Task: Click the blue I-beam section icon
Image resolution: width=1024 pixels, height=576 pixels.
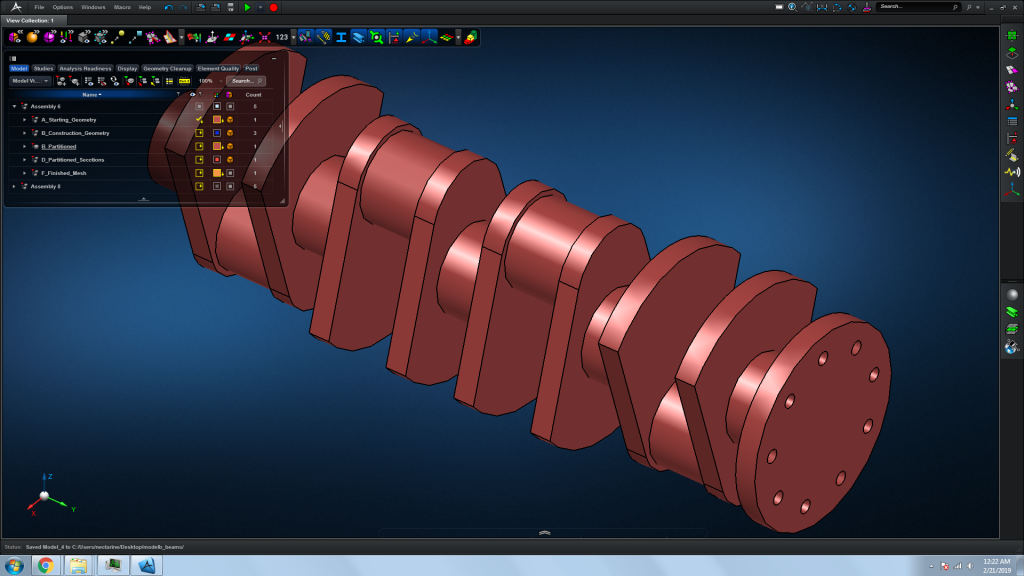Action: click(341, 37)
